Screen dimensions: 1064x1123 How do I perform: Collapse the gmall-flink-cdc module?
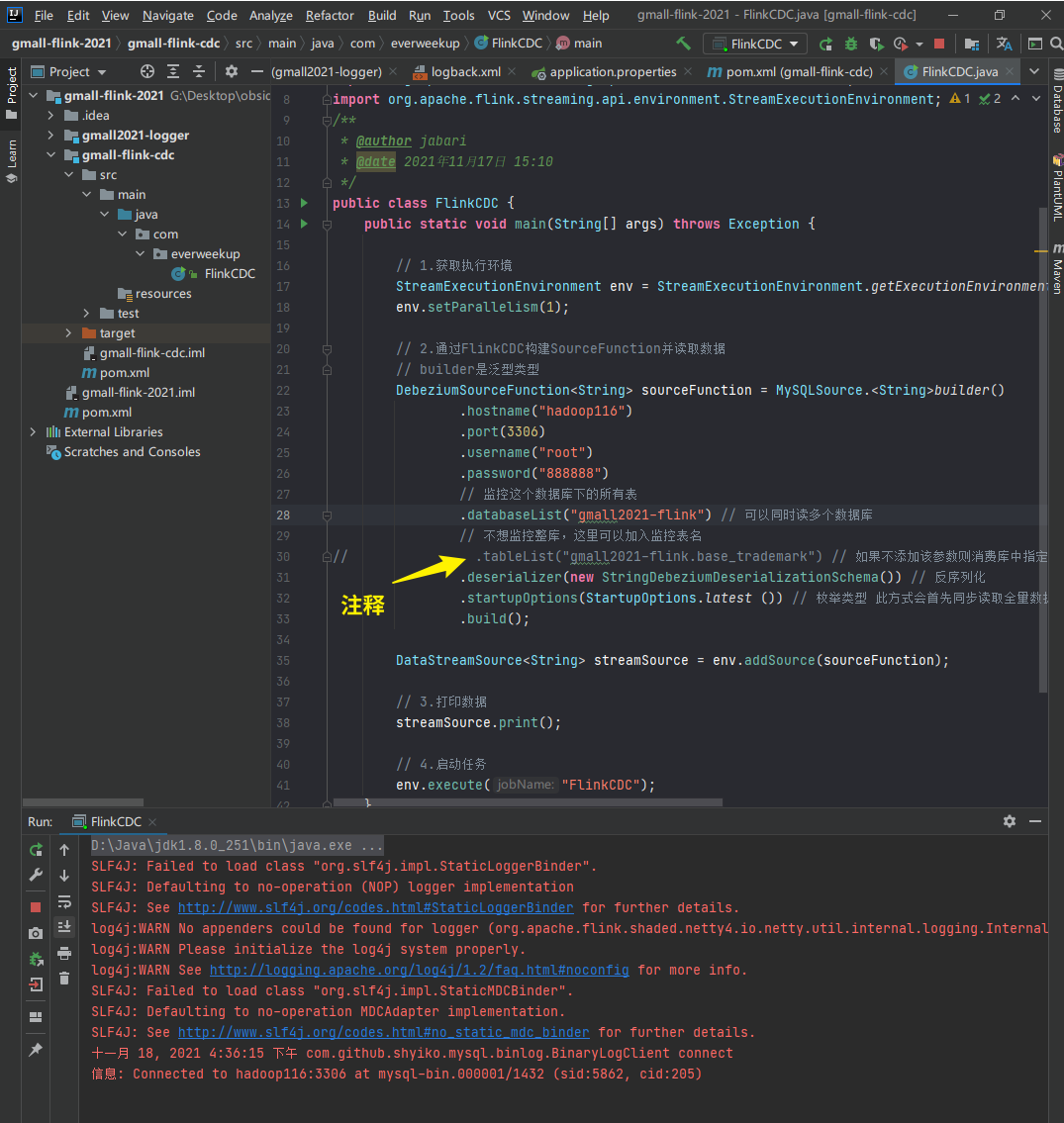click(x=50, y=154)
